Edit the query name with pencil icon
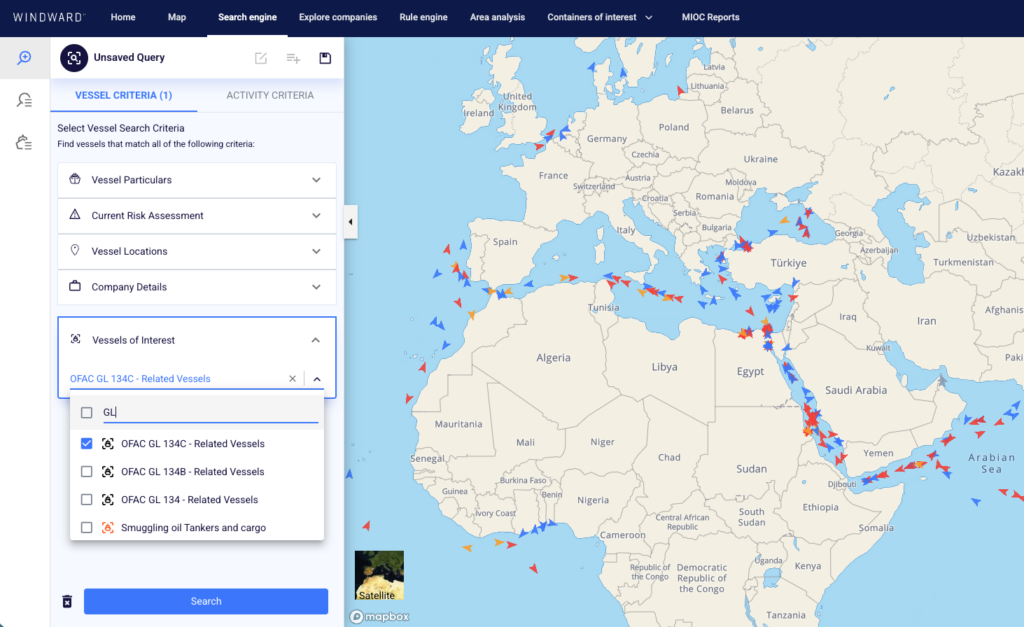The height and width of the screenshot is (627, 1024). [x=261, y=58]
